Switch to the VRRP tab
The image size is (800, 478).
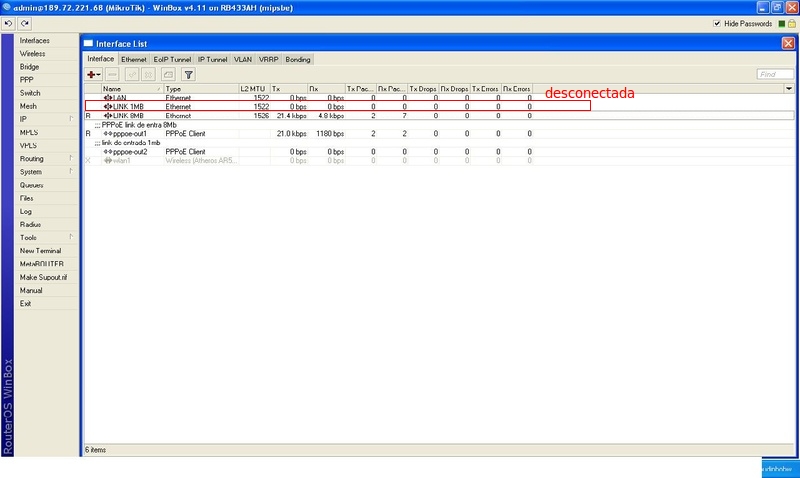pyautogui.click(x=268, y=59)
